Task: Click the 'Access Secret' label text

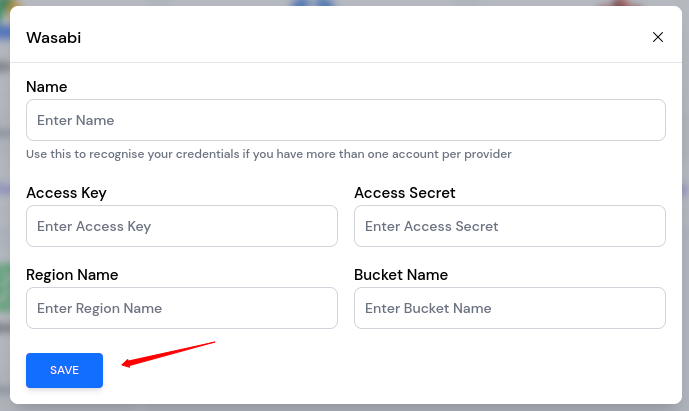Action: click(404, 193)
